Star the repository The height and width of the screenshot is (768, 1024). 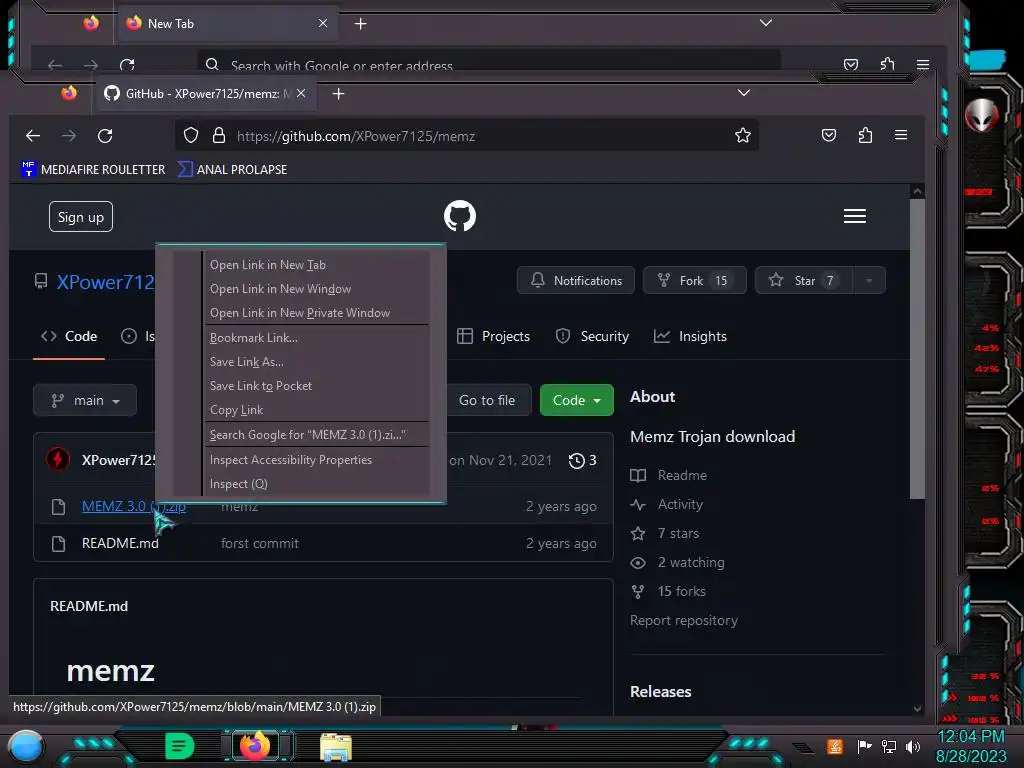pyautogui.click(x=804, y=281)
